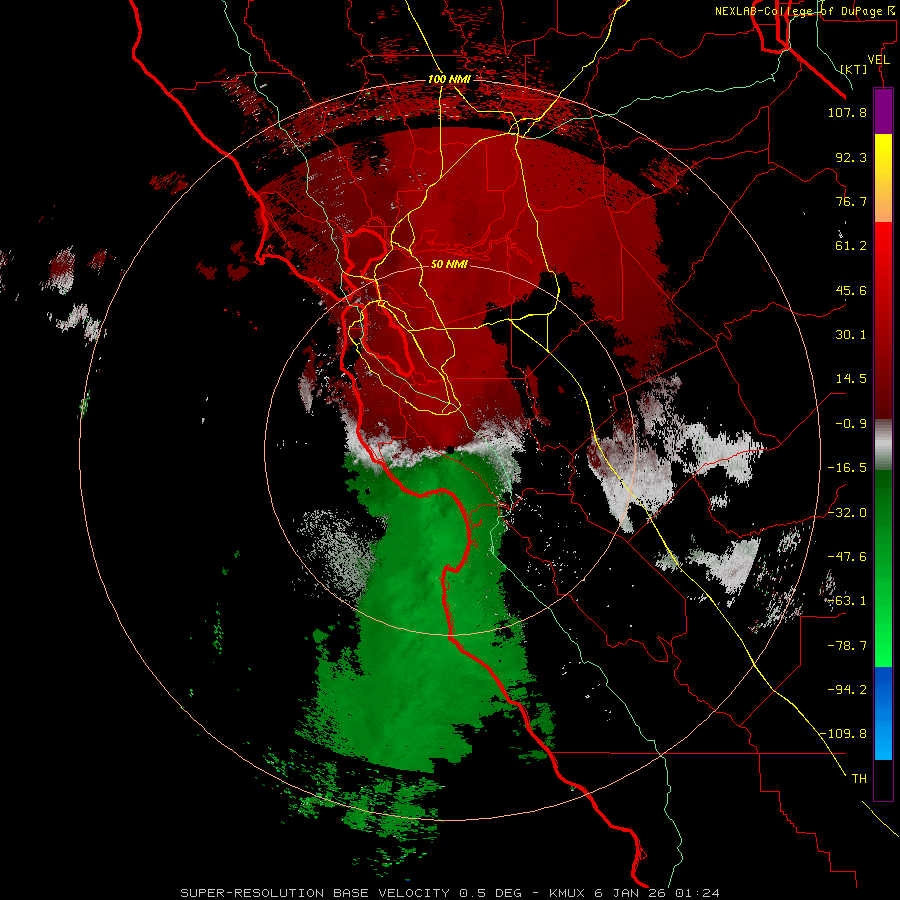Click the -0.9 legend value
This screenshot has height=900, width=900.
click(x=851, y=424)
